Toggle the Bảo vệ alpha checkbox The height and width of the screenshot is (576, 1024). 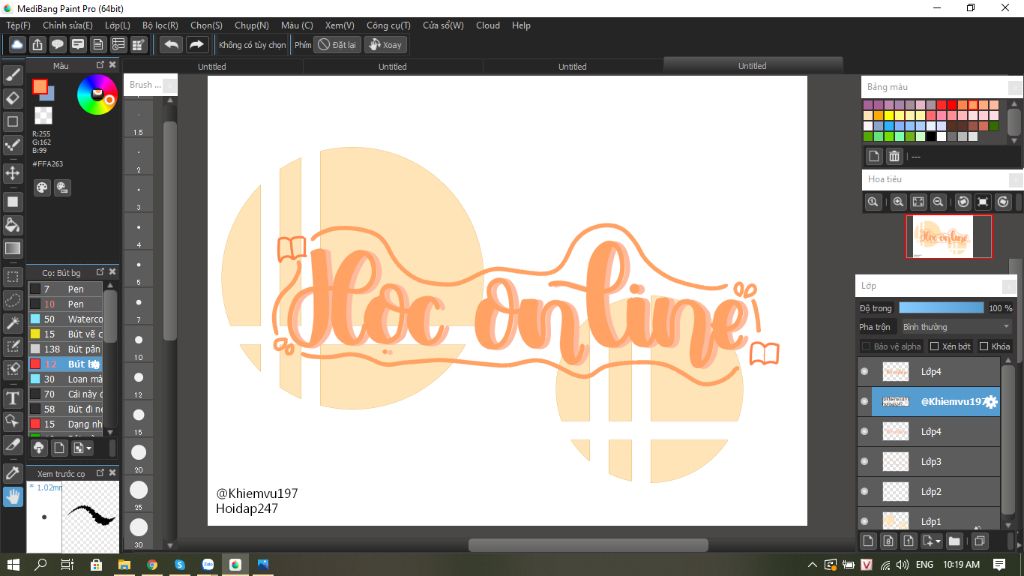click(866, 346)
